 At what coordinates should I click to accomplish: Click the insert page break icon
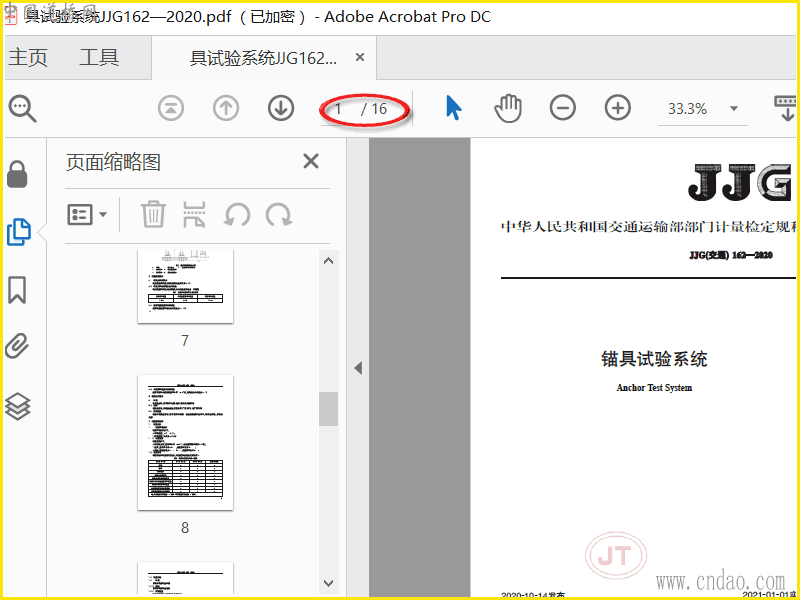(194, 214)
